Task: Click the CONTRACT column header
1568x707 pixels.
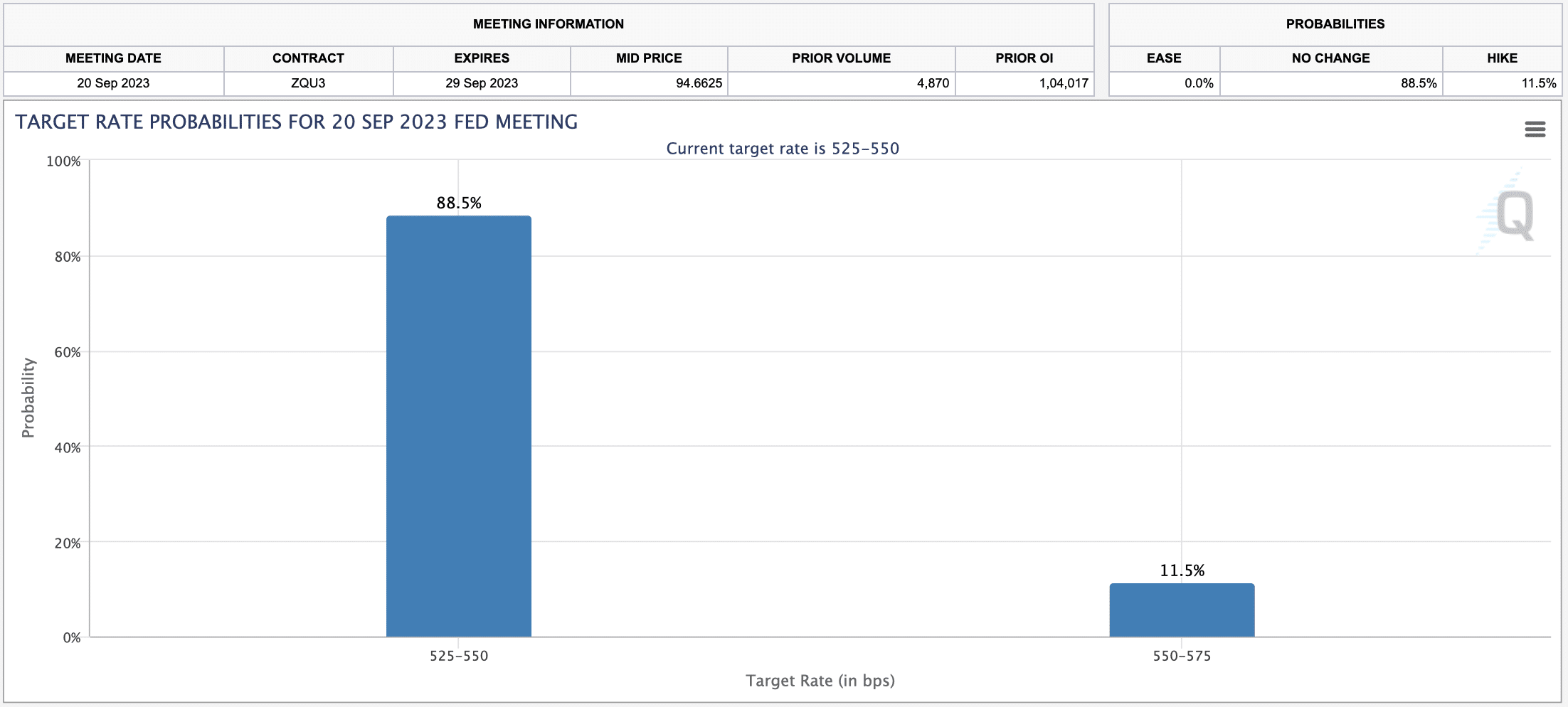Action: (308, 58)
